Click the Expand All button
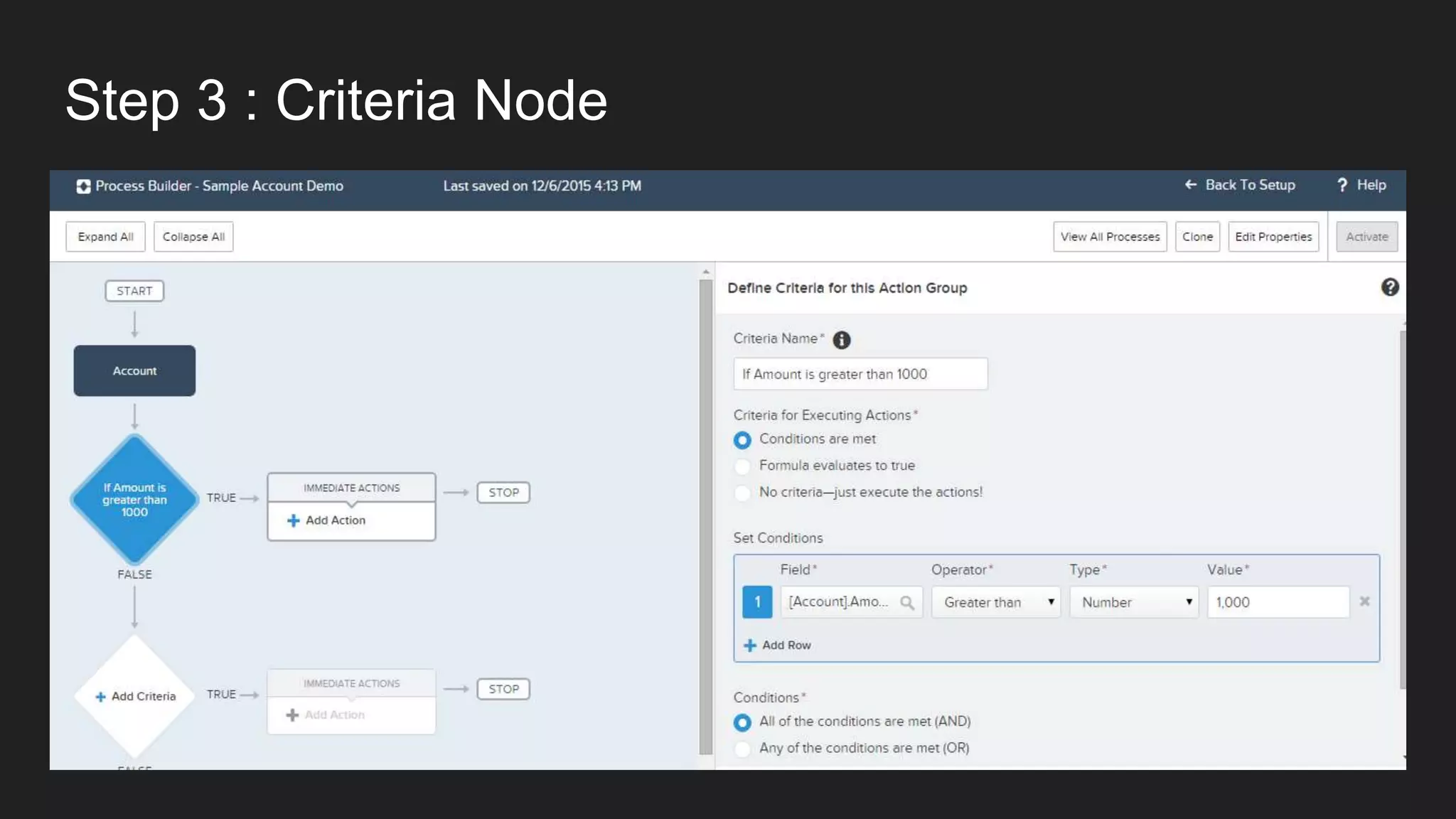The width and height of the screenshot is (1456, 819). (105, 237)
